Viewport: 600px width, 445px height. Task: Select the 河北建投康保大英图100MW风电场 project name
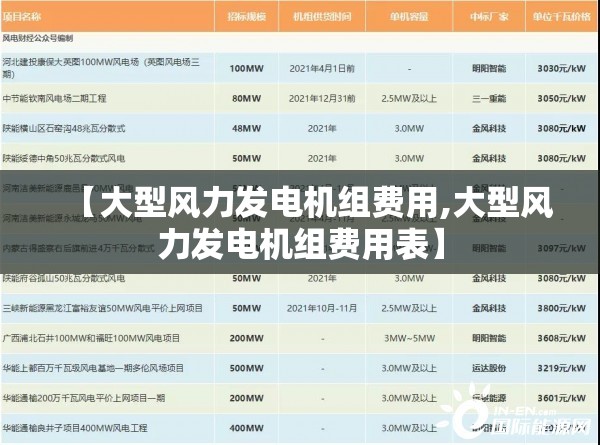coord(101,68)
